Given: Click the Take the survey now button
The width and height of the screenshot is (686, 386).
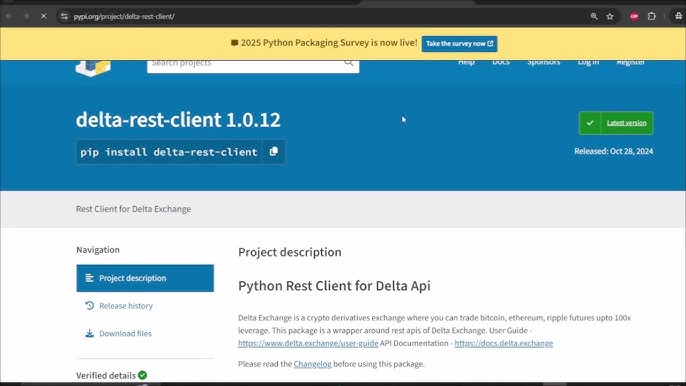Looking at the screenshot, I should (459, 43).
